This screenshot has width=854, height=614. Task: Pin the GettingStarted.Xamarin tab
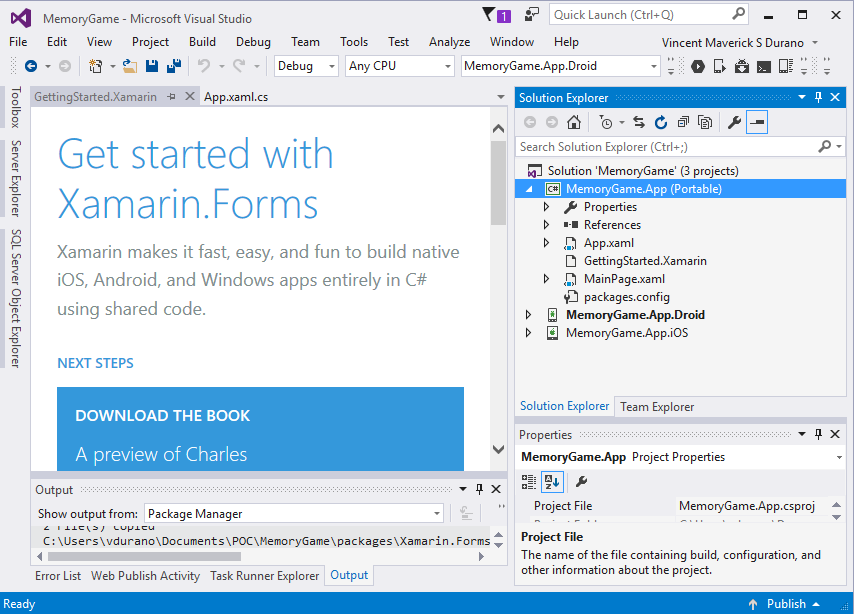point(172,97)
